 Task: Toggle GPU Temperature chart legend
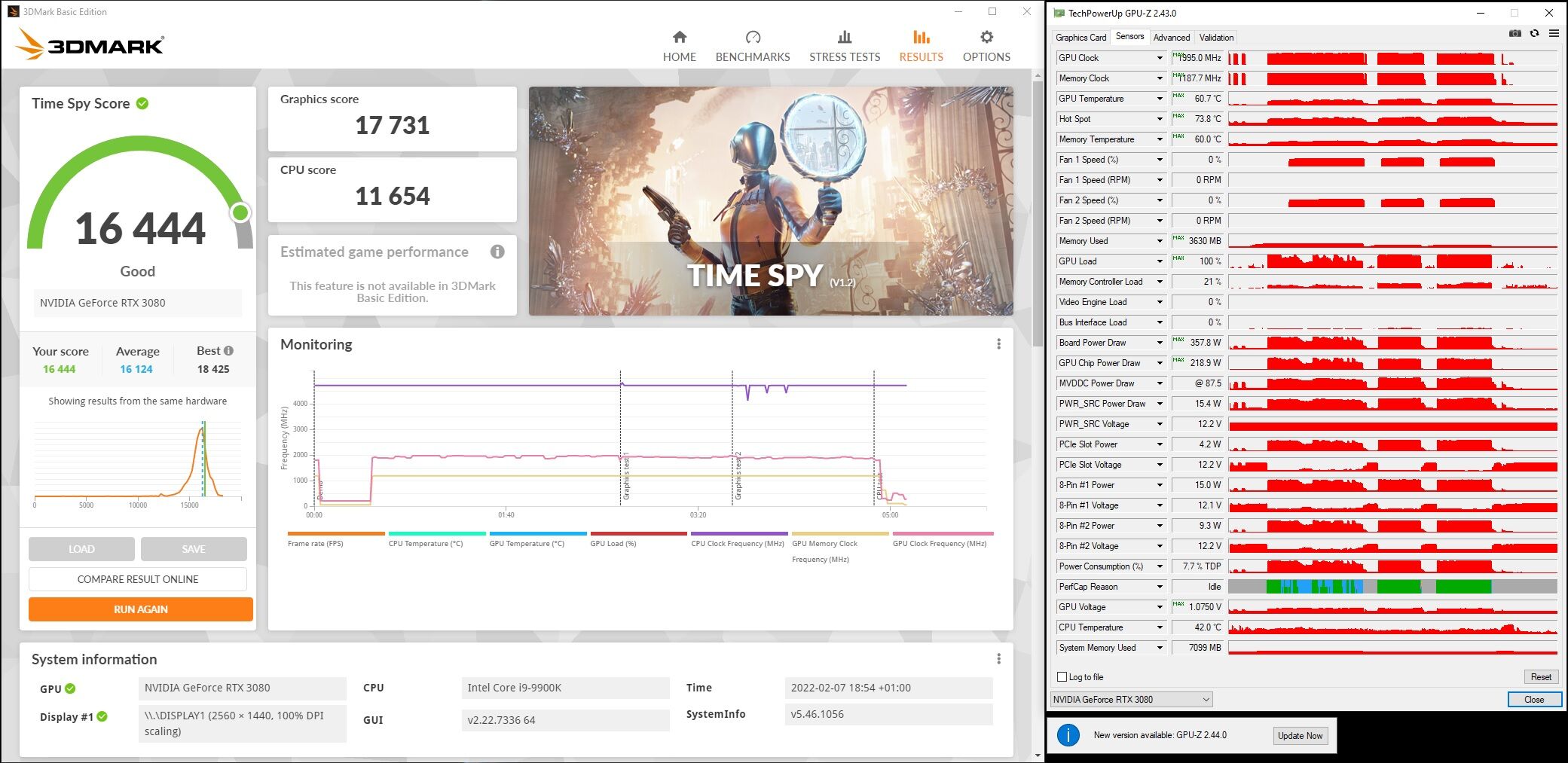[x=527, y=543]
